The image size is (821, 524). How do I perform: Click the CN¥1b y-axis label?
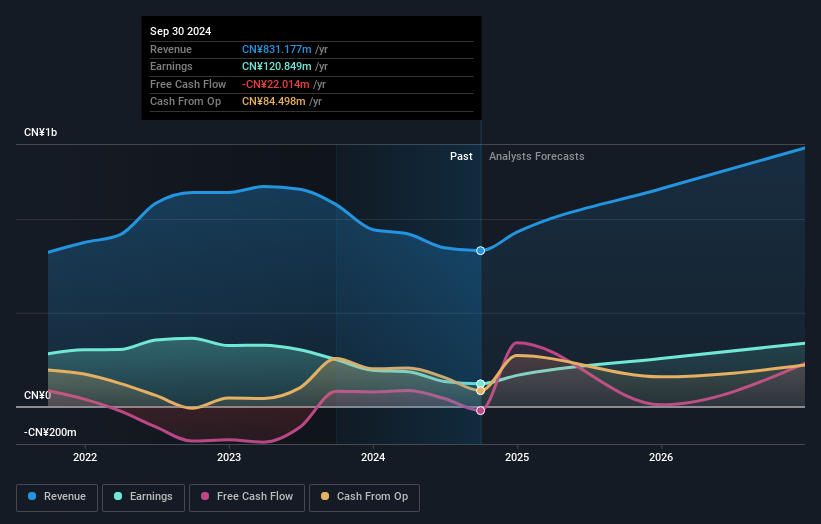[40, 132]
